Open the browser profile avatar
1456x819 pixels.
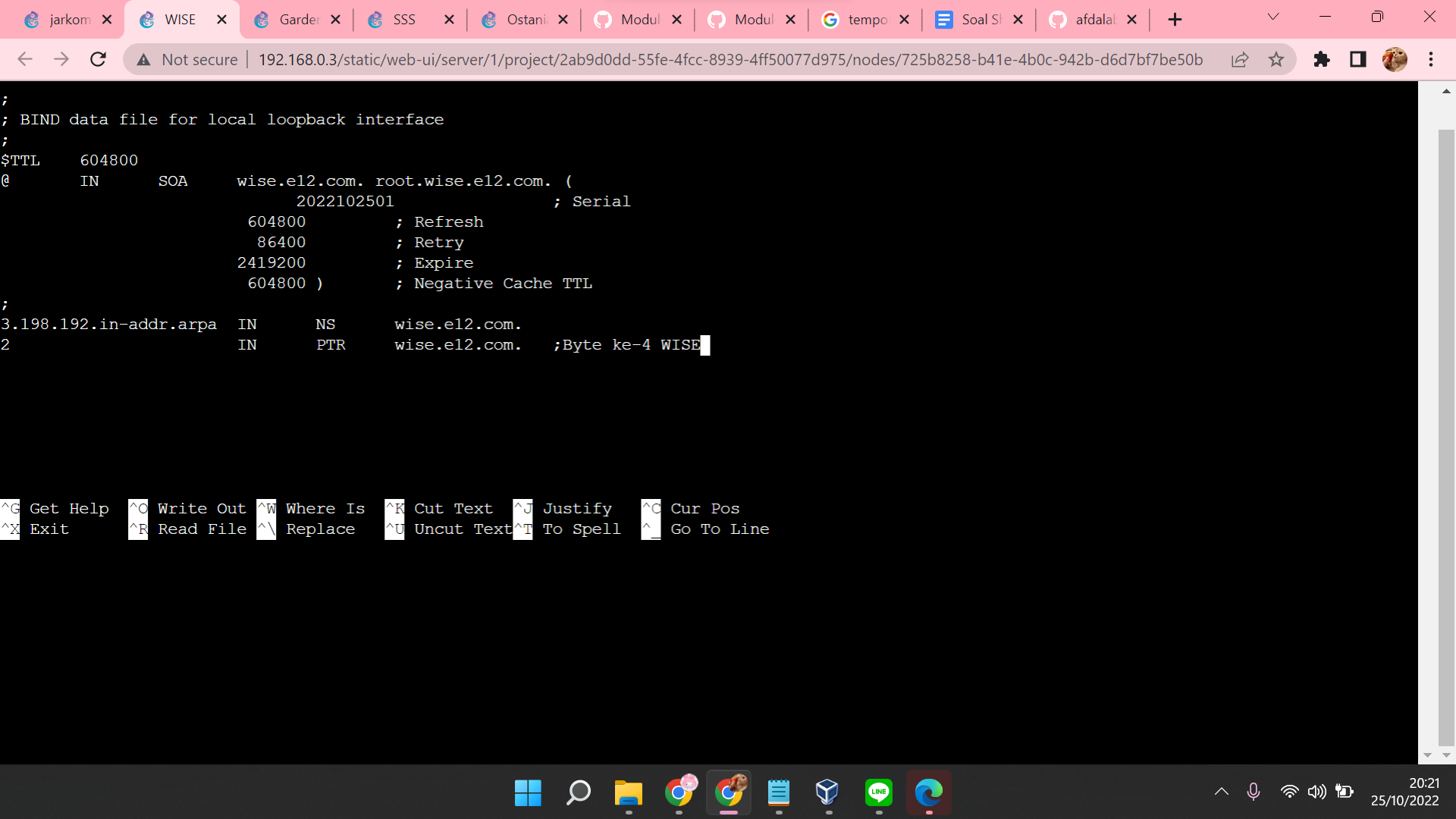pyautogui.click(x=1395, y=59)
